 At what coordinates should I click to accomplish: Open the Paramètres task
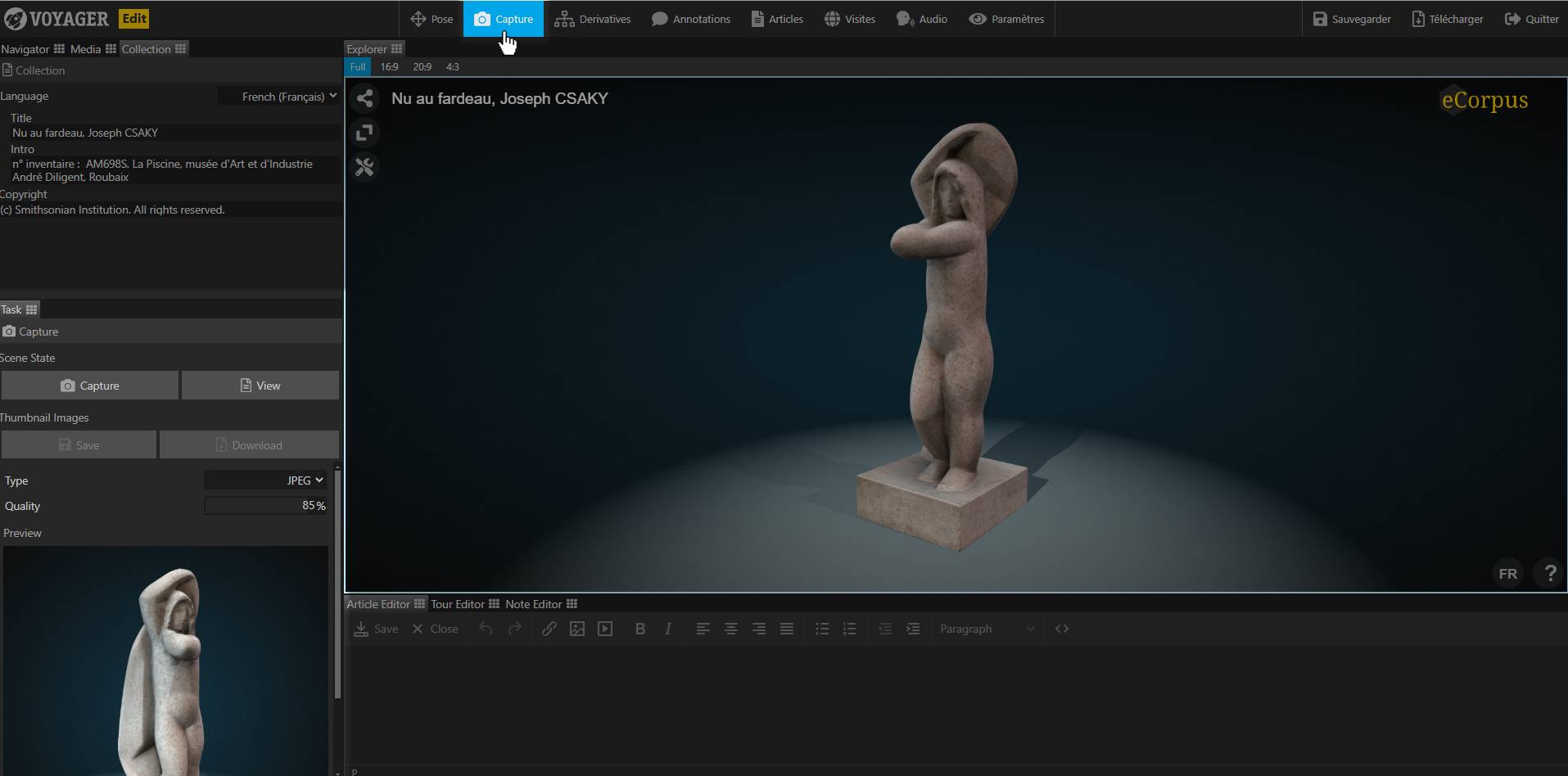click(1006, 19)
